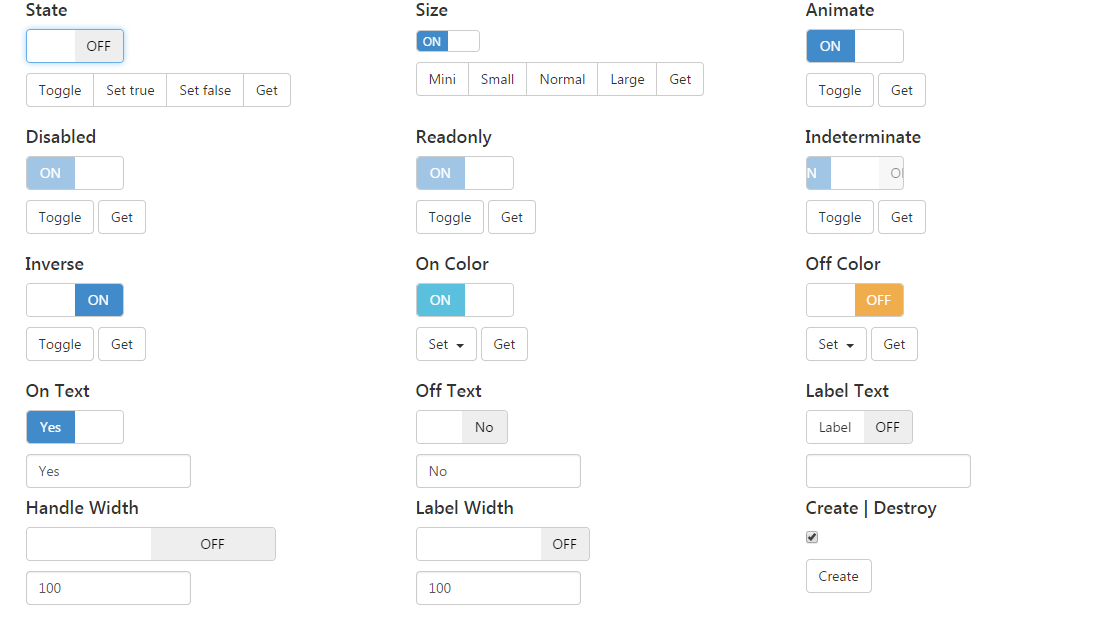The width and height of the screenshot is (1120, 630).
Task: Toggle the mini Size switch
Action: [448, 41]
